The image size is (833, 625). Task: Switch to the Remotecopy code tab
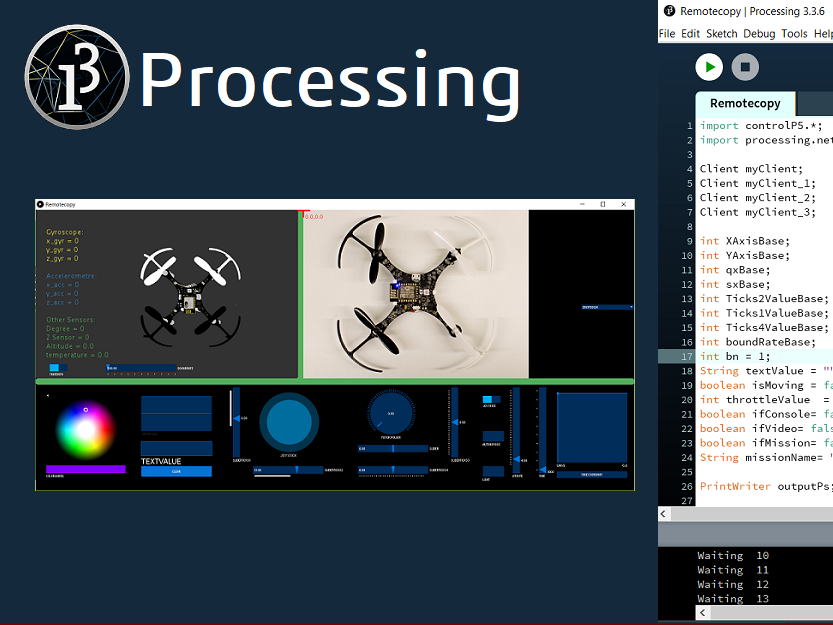pos(745,103)
